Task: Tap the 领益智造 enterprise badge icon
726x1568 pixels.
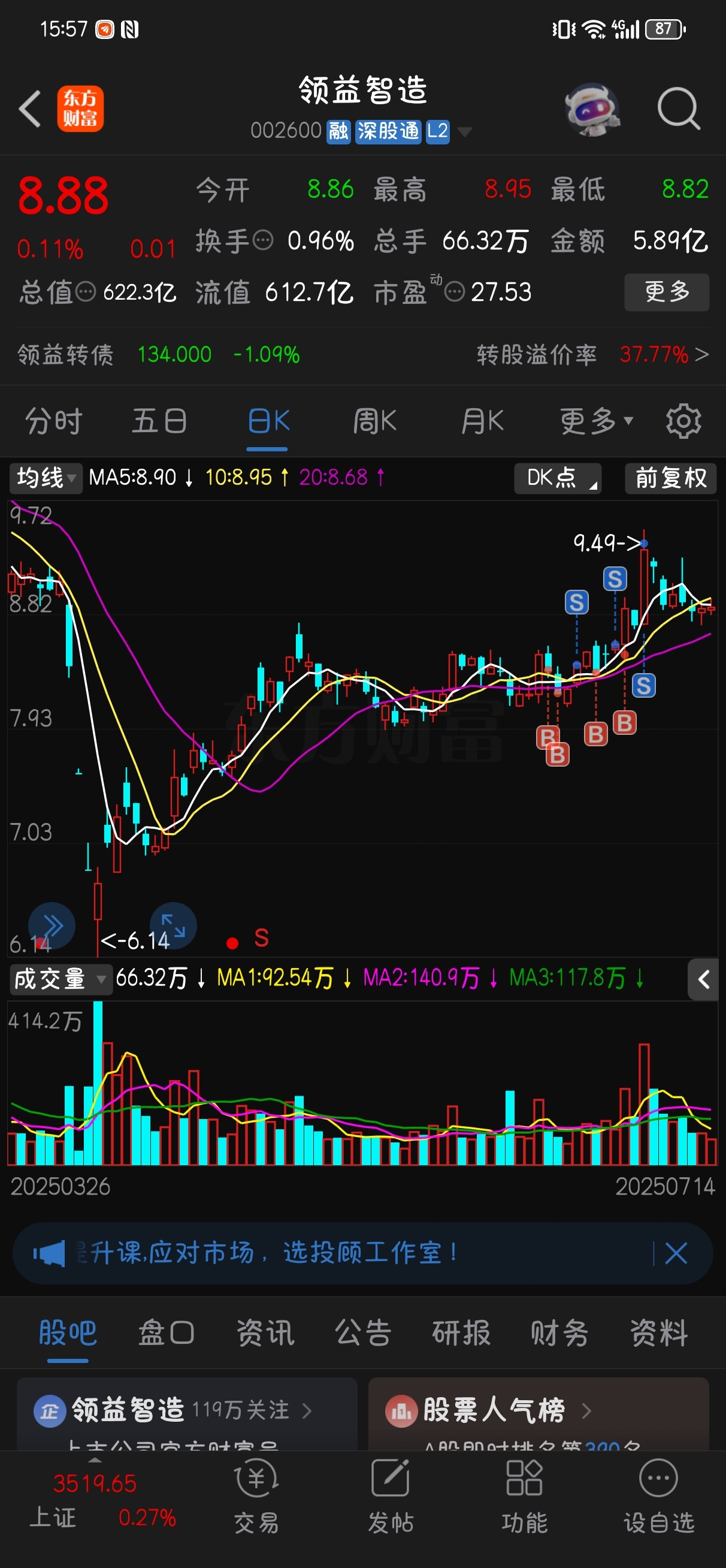Action: click(49, 1410)
